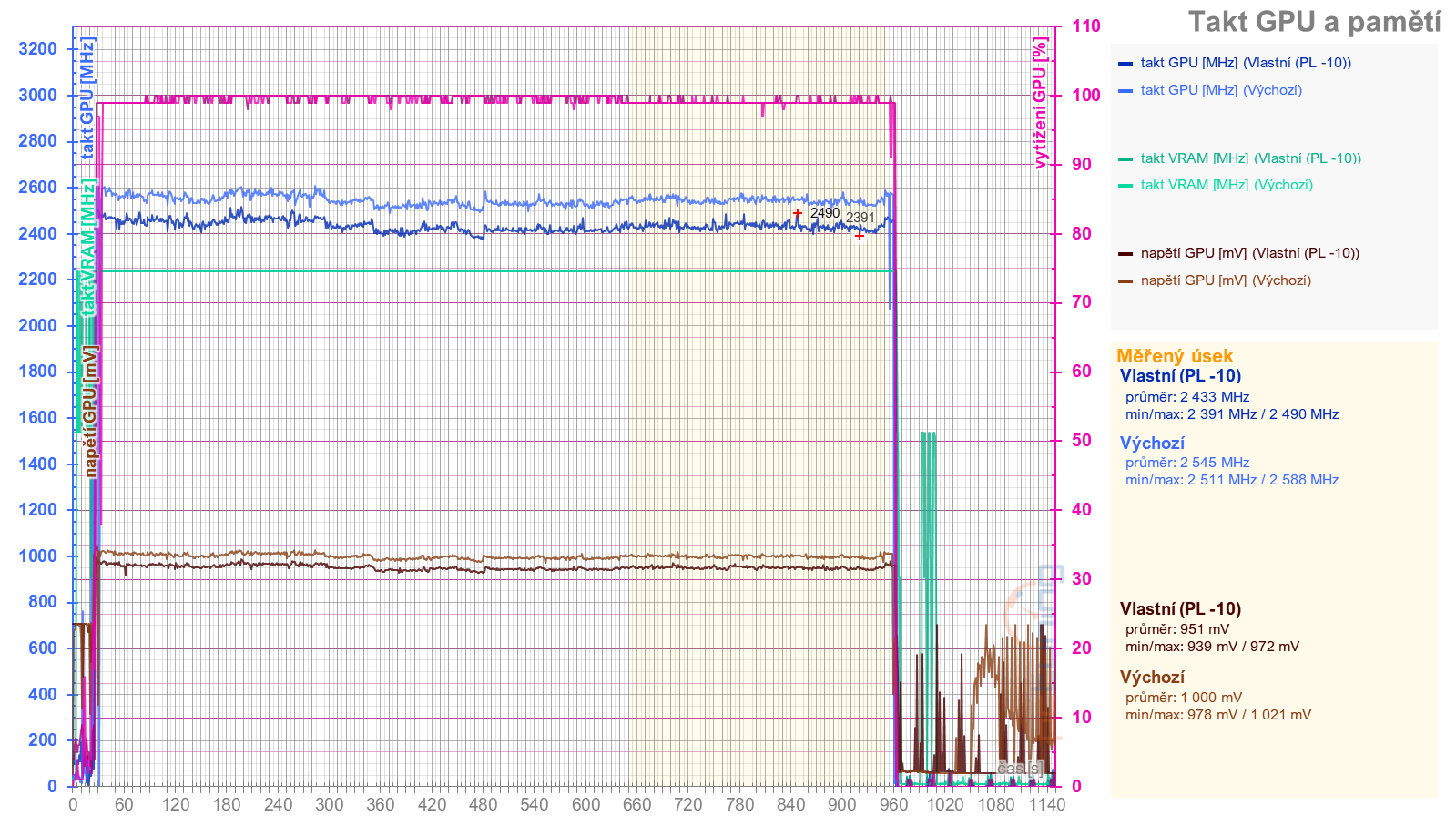
Task: Select legend entry 'takt GPU [MHz] (Výchozí)'
Action: click(1221, 90)
